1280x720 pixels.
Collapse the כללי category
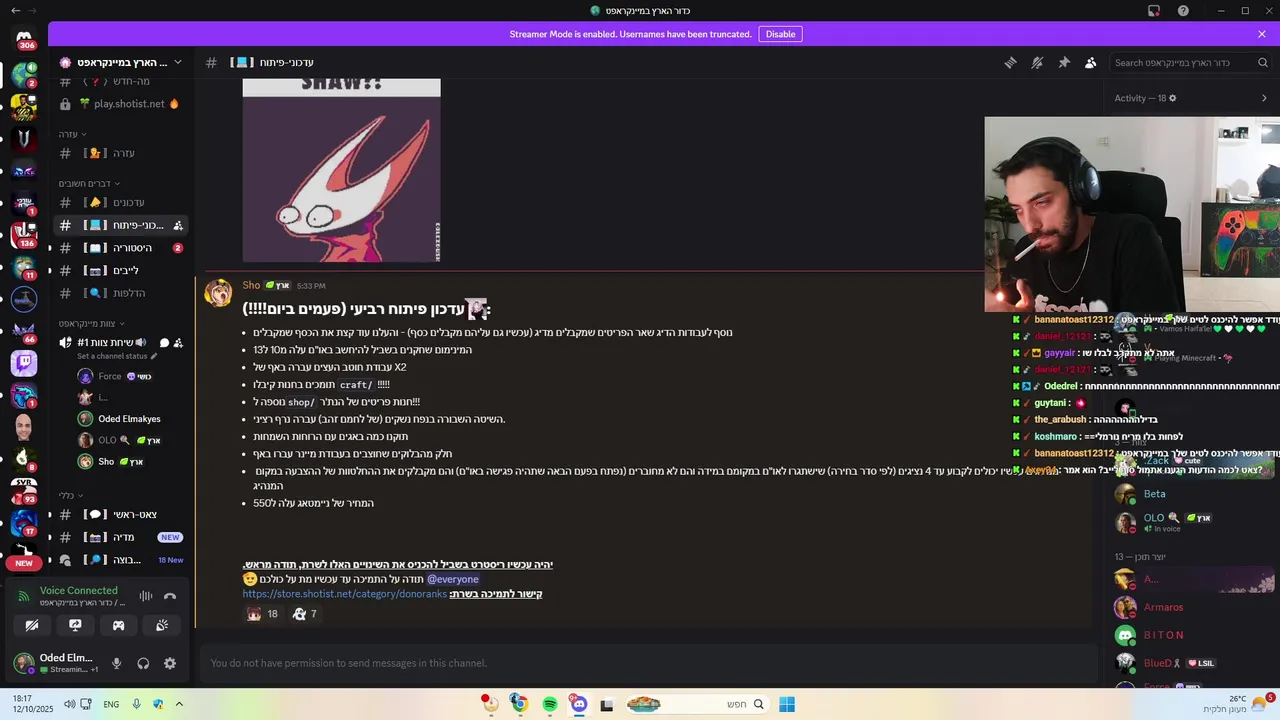[x=71, y=495]
